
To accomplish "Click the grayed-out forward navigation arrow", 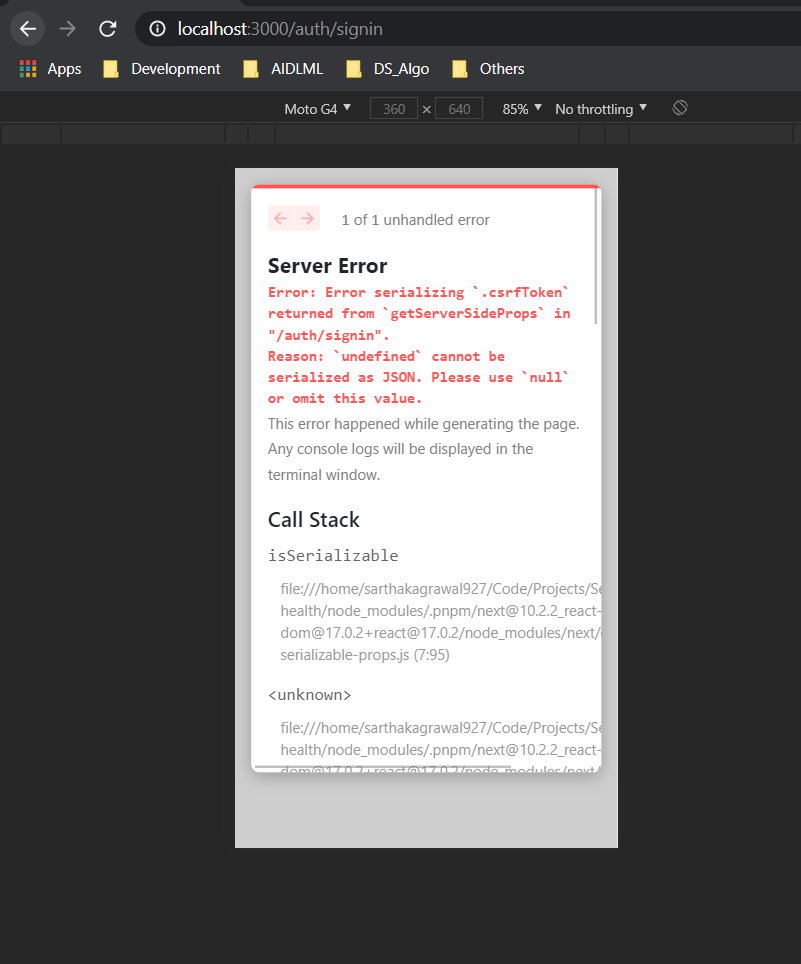I will pyautogui.click(x=66, y=28).
